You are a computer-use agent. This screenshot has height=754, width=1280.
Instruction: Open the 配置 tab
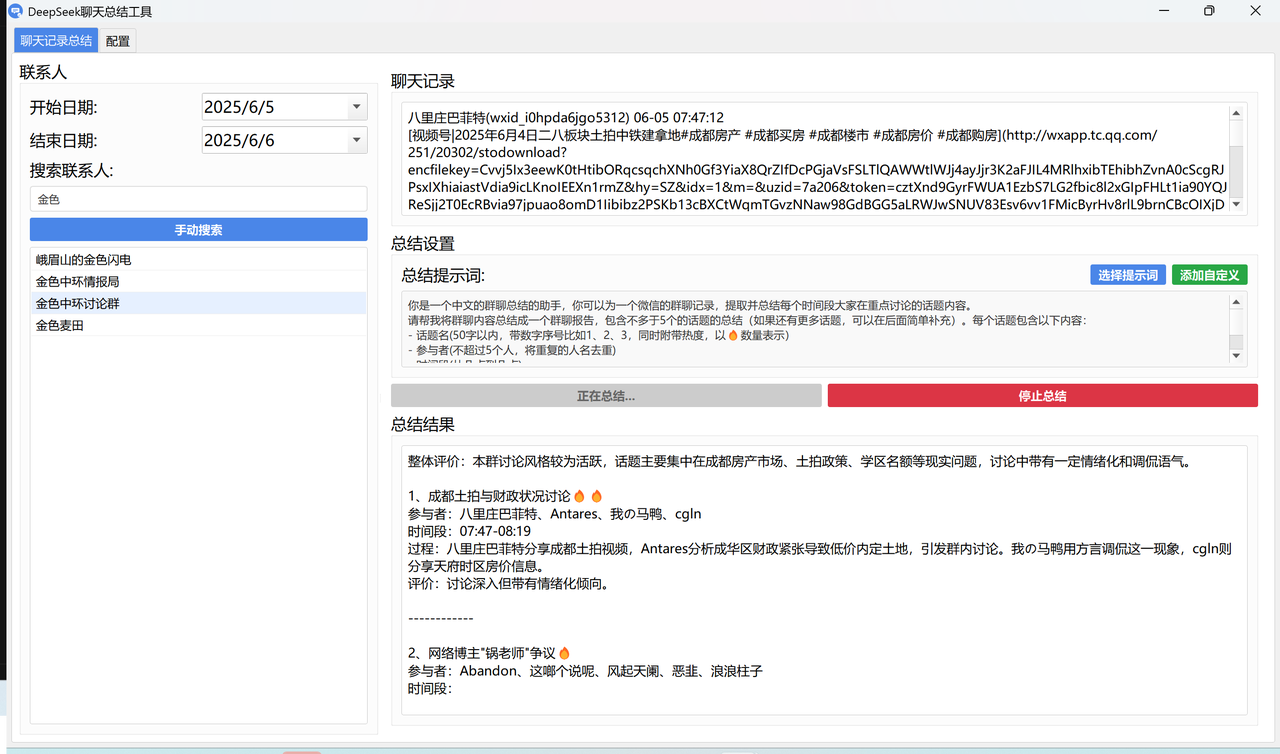(118, 41)
